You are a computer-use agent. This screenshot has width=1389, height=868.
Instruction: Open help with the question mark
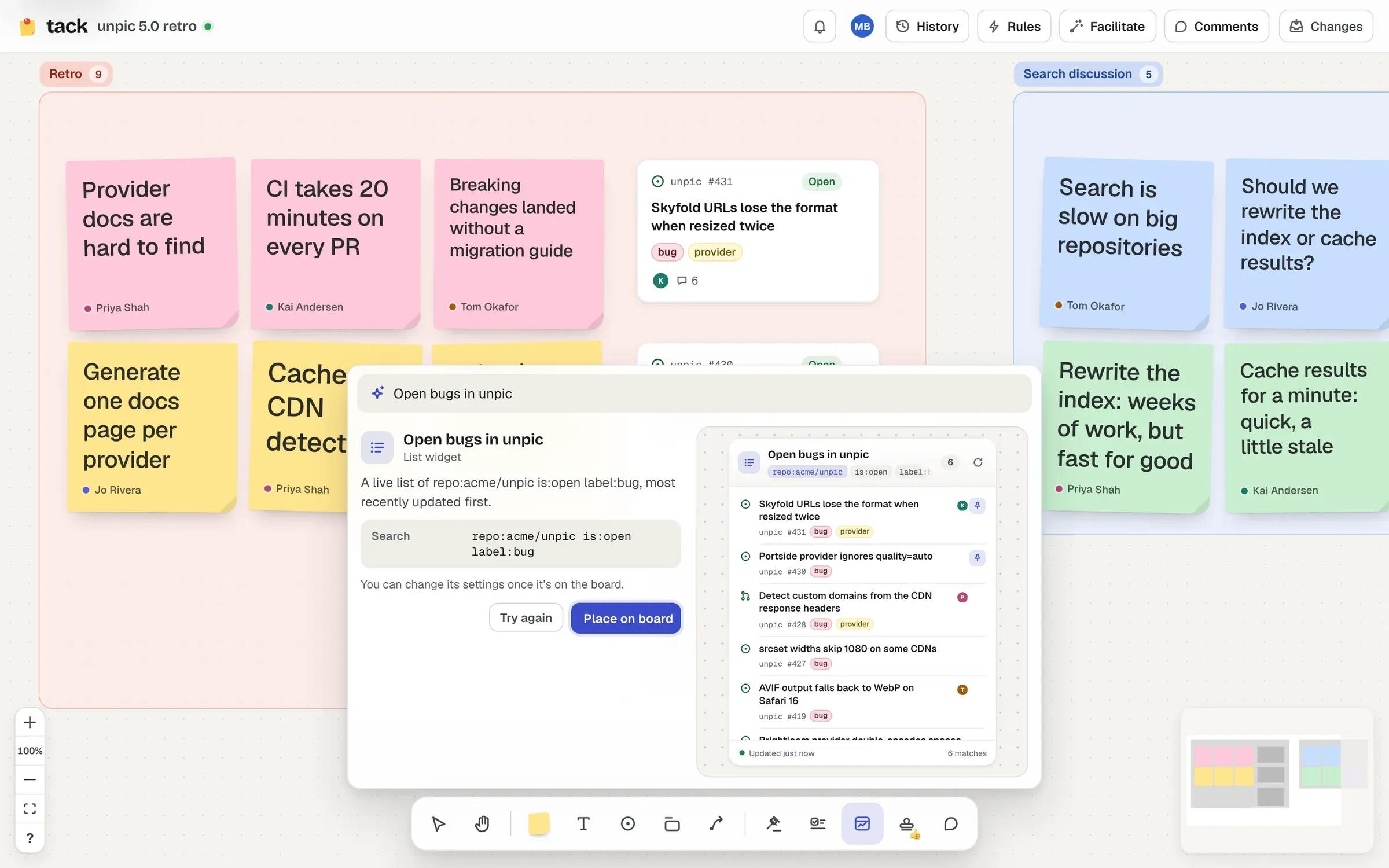tap(30, 838)
